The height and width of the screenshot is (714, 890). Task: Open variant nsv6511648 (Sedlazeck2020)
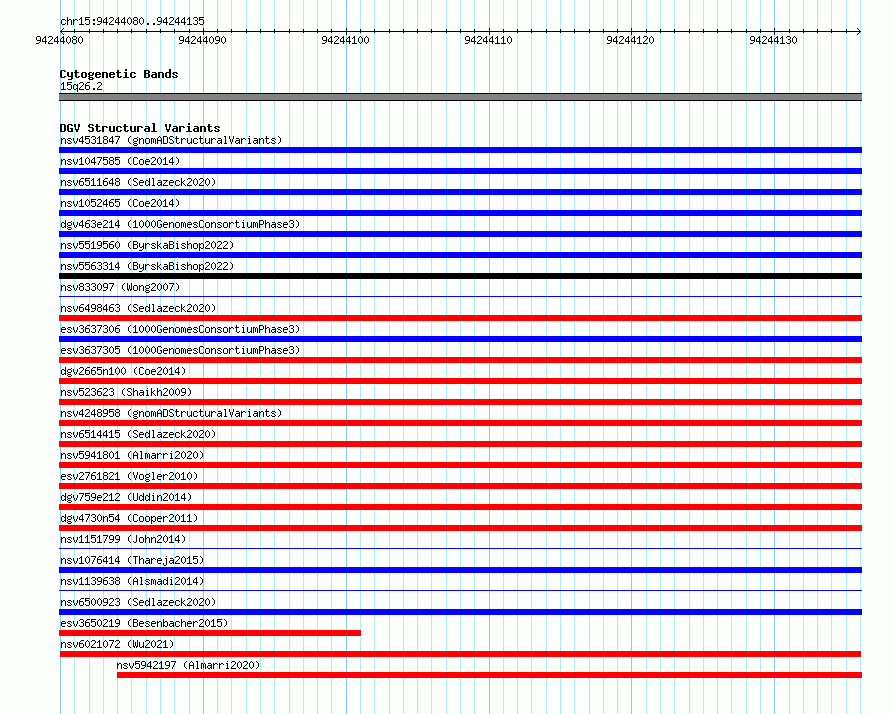coord(138,182)
